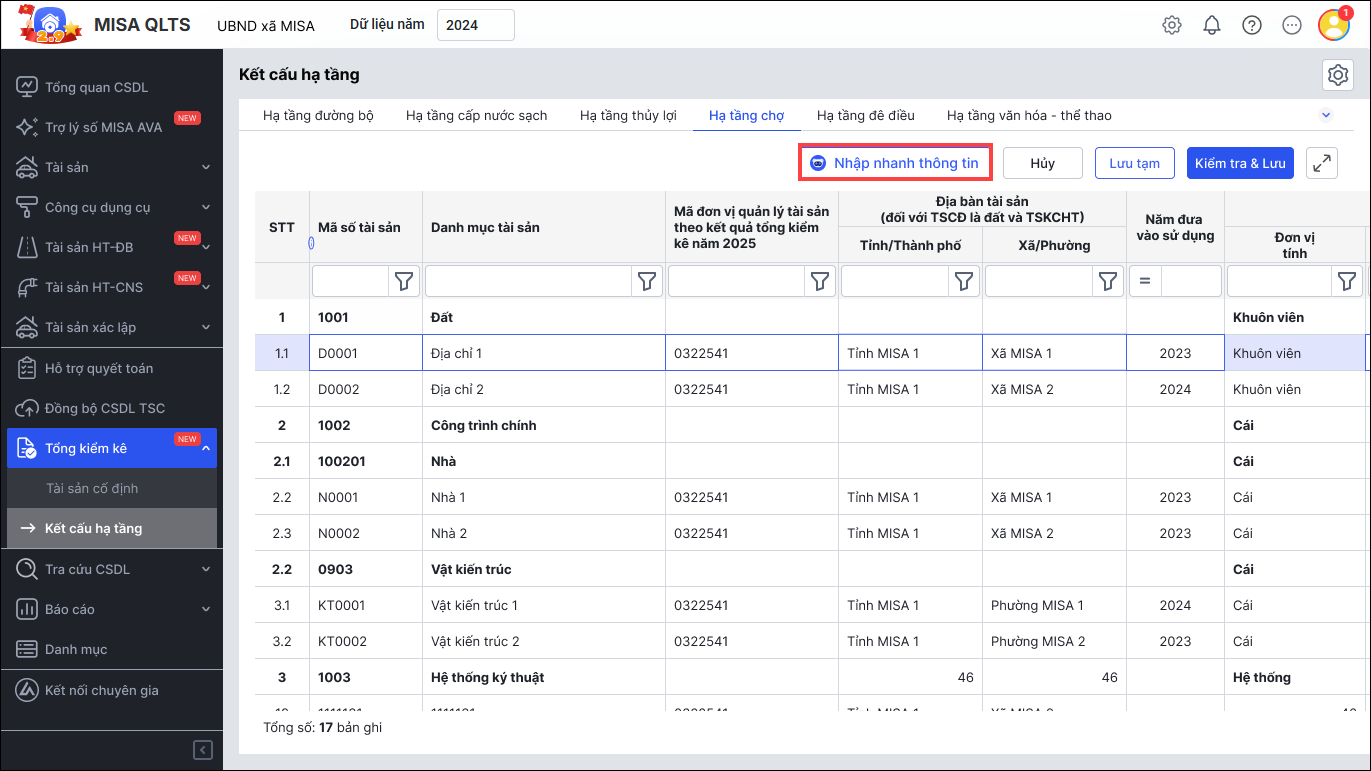Viewport: 1371px width, 771px height.
Task: Show more infrastructure tabs dropdown
Action: [1326, 115]
